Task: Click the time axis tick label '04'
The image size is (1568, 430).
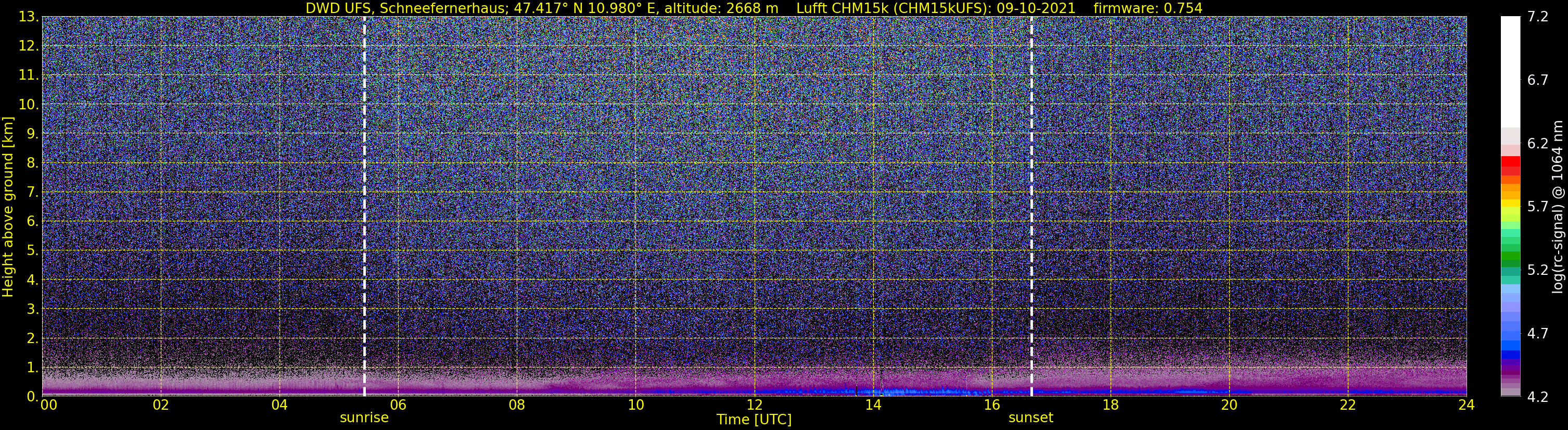Action: 279,405
